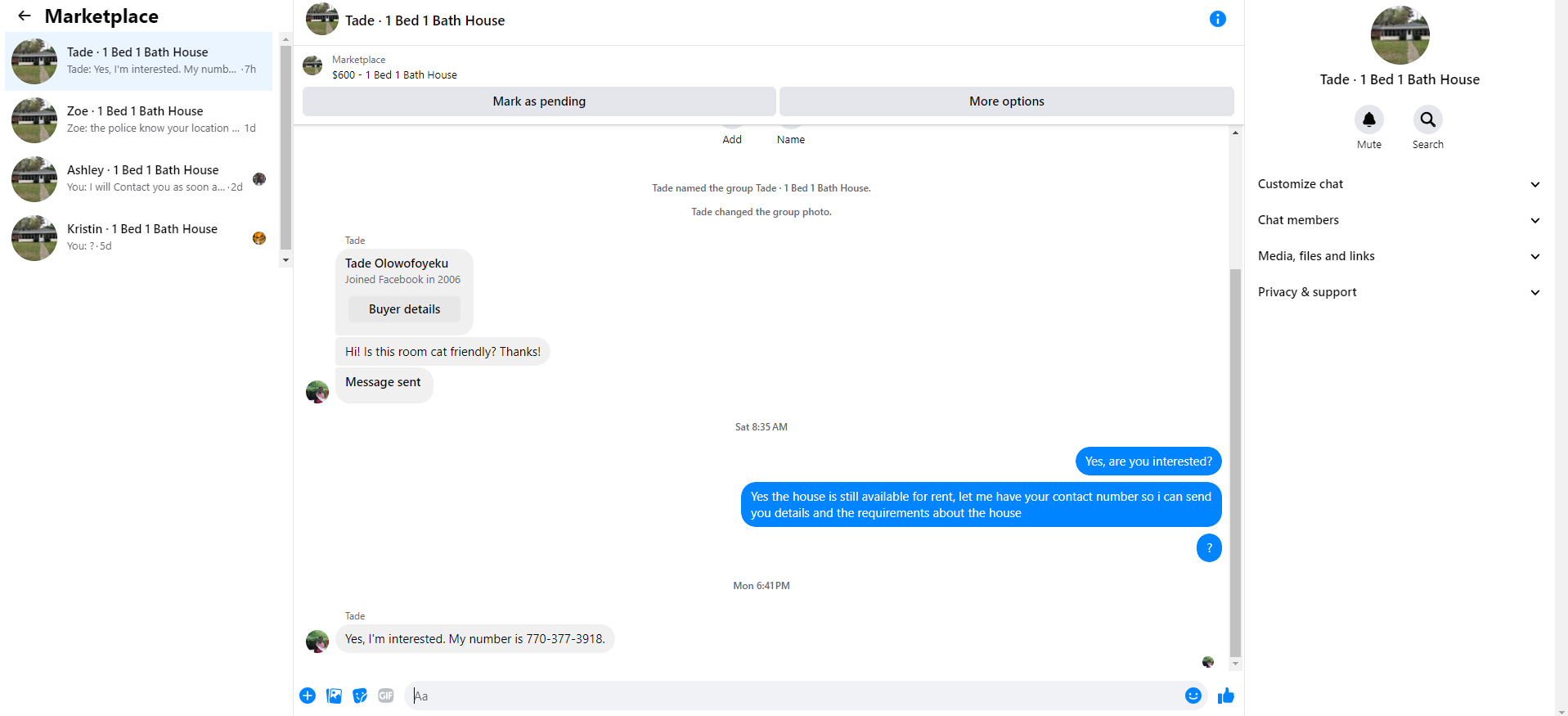Mute the chat with bell icon
Screen dimensions: 1568x716
(x=1368, y=119)
